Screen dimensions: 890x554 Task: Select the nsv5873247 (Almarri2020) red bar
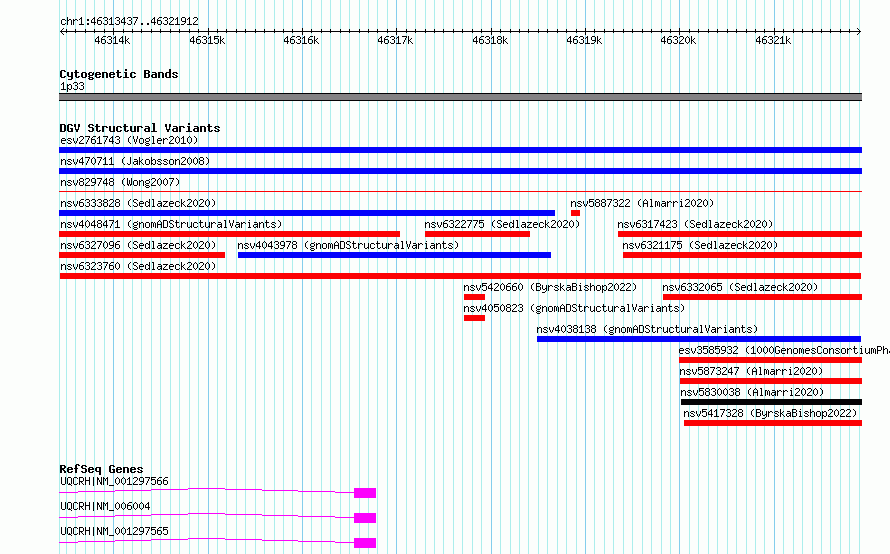point(771,381)
